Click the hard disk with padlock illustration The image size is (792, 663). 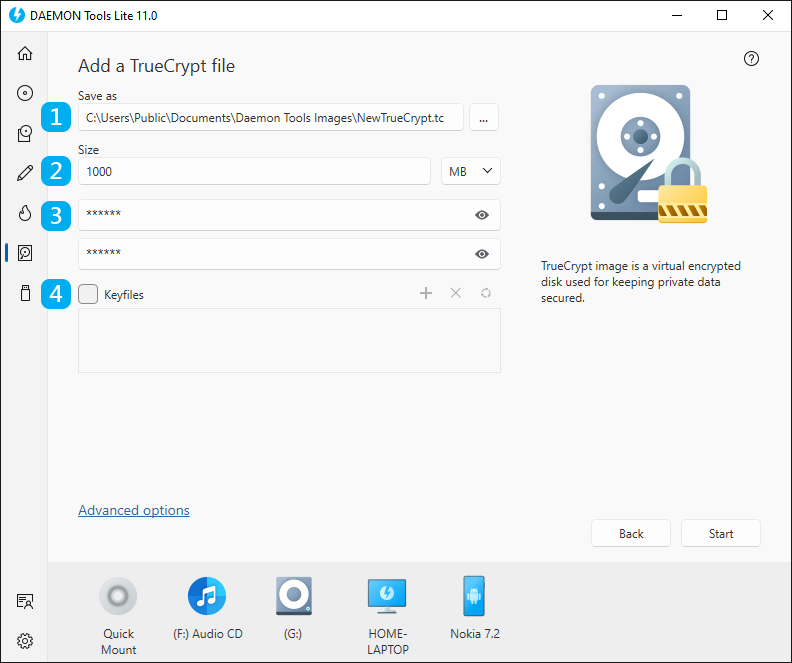pos(649,154)
